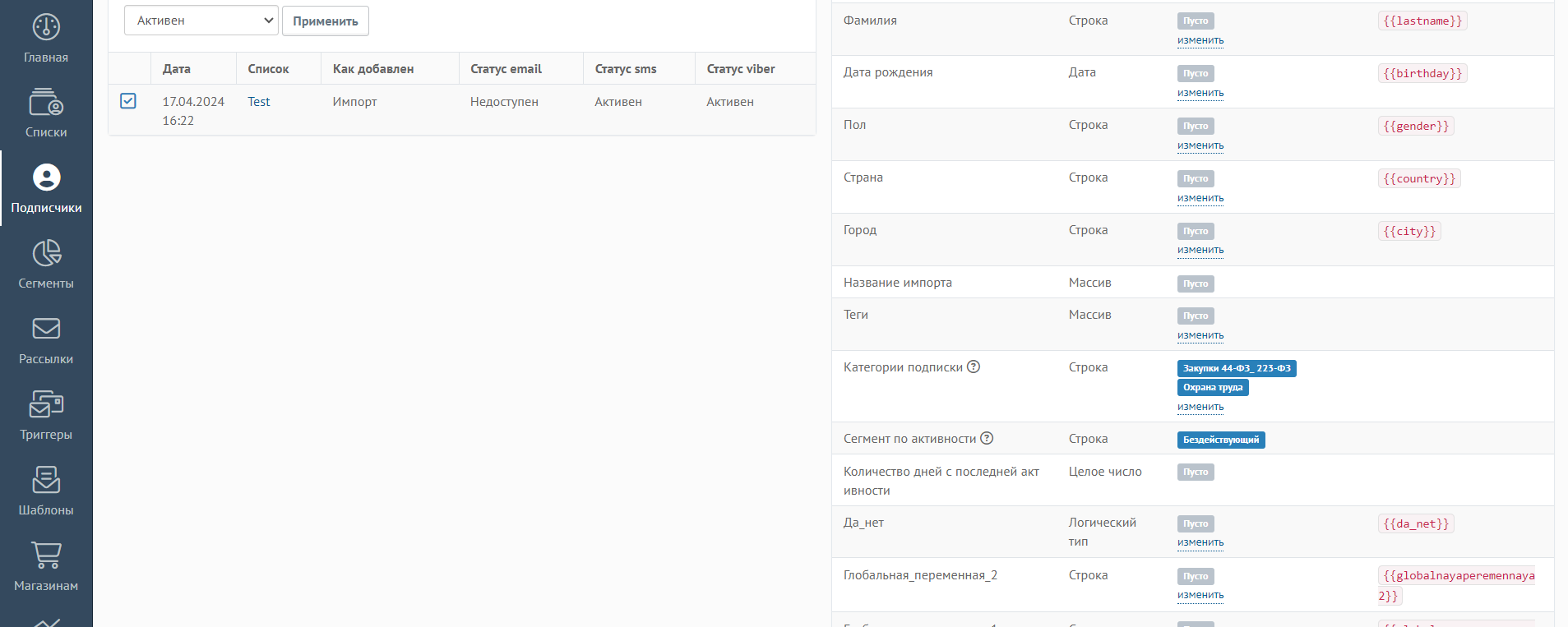Click изменить for Да_нет field

[1200, 542]
